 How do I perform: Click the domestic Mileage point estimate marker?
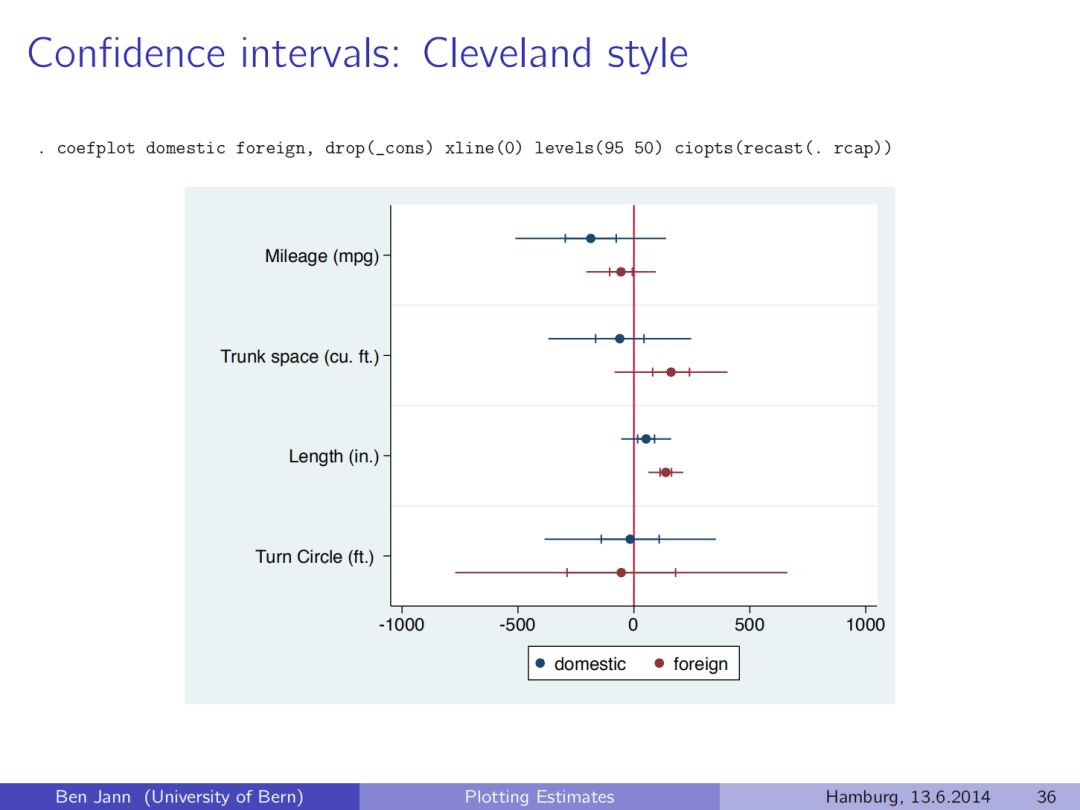pos(590,238)
